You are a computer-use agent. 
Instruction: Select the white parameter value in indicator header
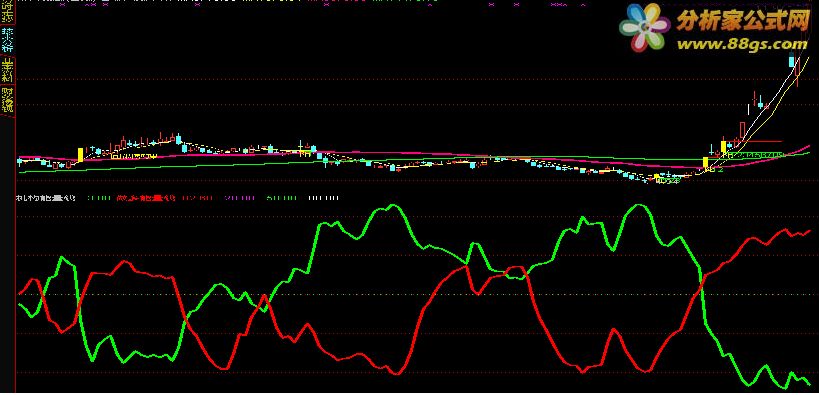click(324, 198)
